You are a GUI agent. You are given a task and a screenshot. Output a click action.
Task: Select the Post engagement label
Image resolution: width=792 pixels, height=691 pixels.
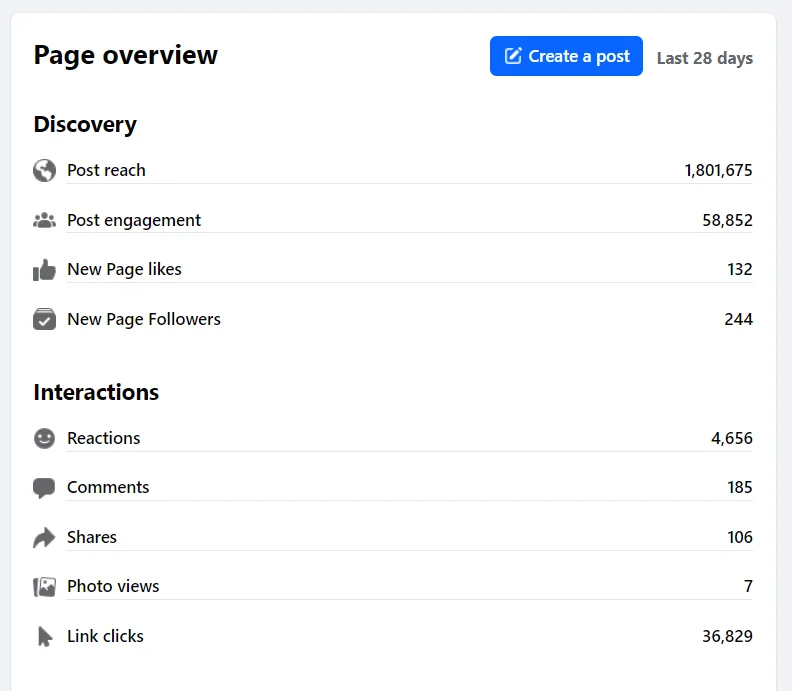click(134, 220)
